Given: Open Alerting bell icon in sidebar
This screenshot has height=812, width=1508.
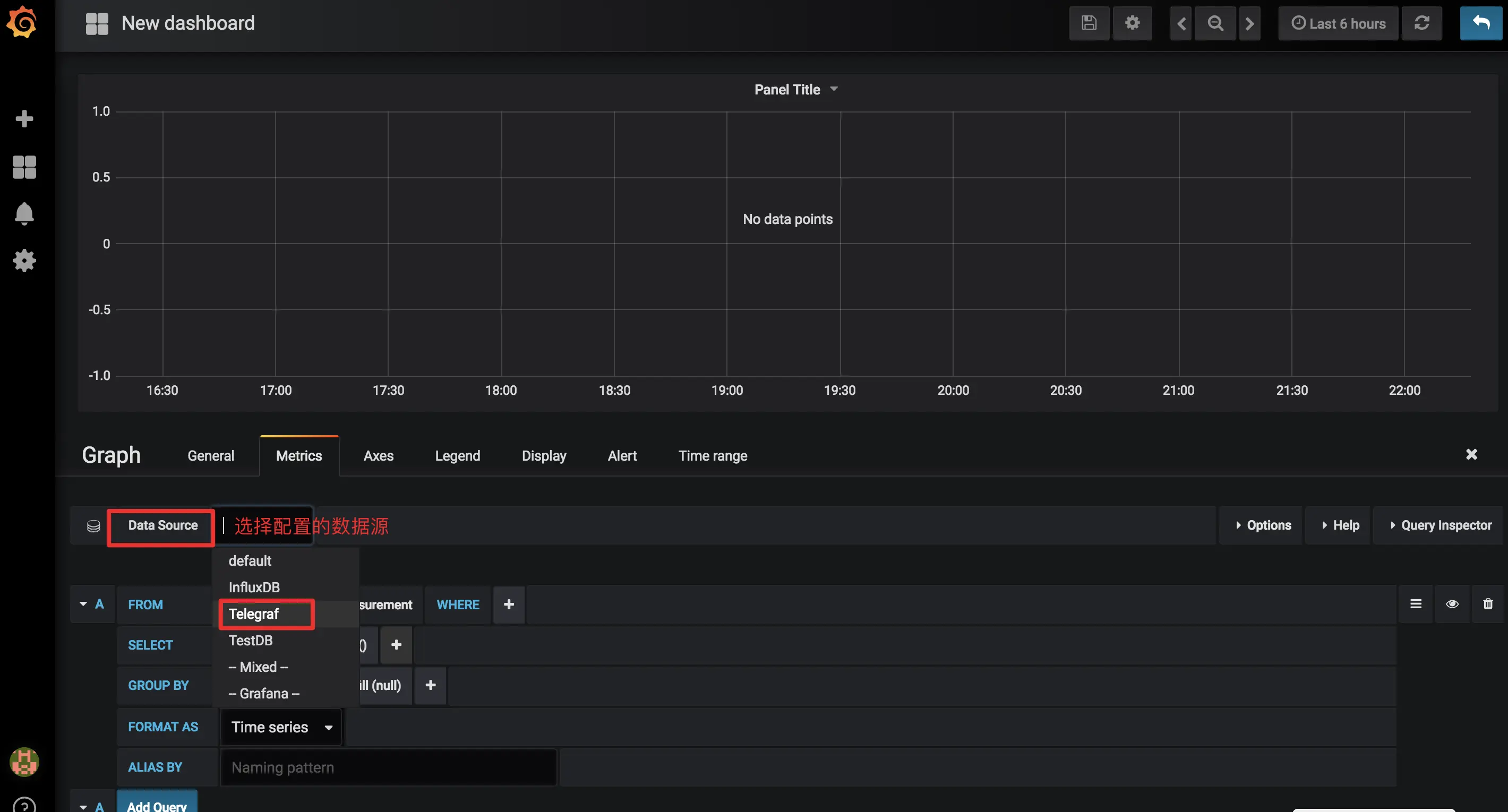Looking at the screenshot, I should [x=24, y=213].
